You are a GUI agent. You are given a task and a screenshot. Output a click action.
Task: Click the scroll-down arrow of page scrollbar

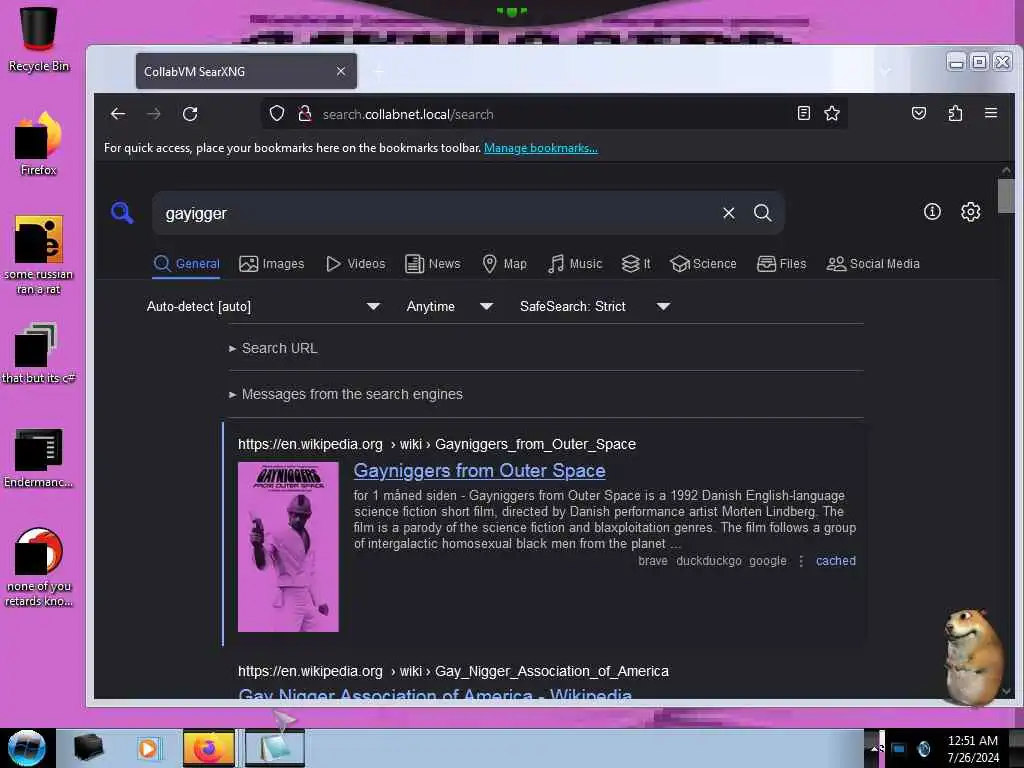click(x=1006, y=691)
